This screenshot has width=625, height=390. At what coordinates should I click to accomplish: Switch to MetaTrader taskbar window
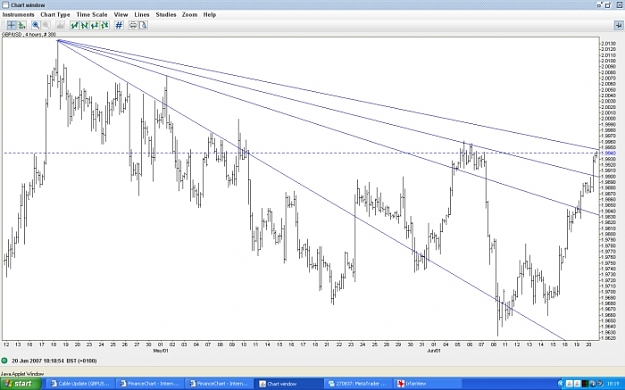tap(359, 384)
